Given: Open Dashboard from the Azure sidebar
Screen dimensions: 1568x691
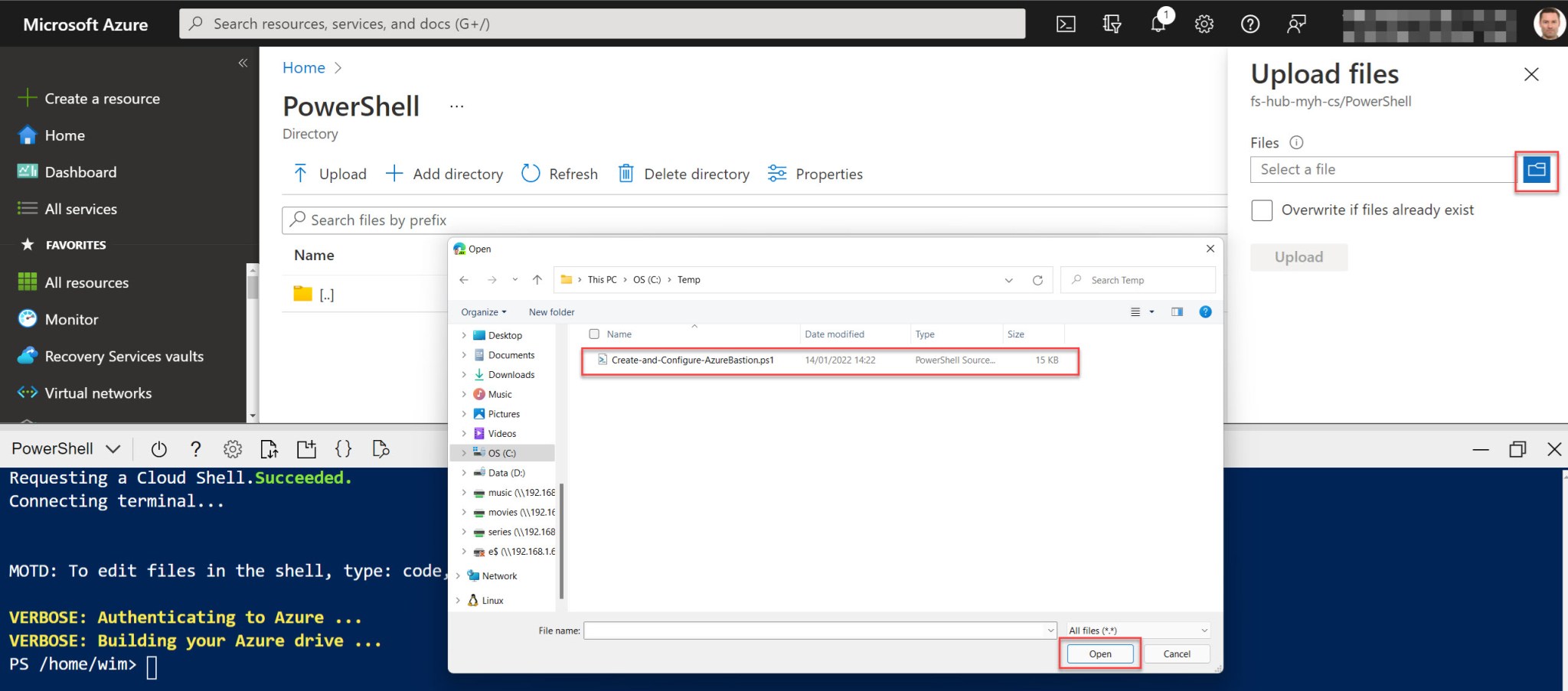Looking at the screenshot, I should coord(80,172).
